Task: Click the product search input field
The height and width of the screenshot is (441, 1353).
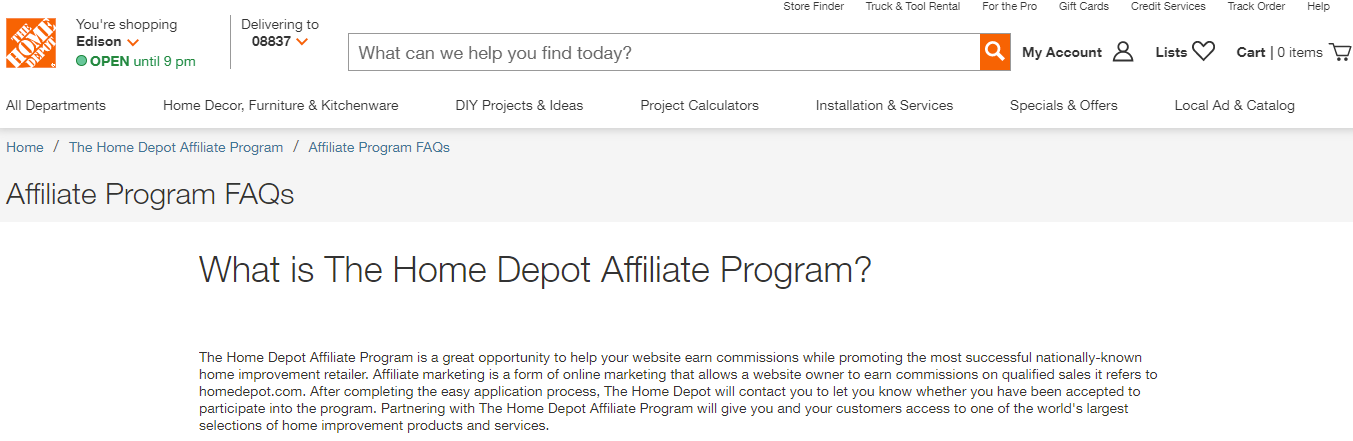Action: coord(663,52)
